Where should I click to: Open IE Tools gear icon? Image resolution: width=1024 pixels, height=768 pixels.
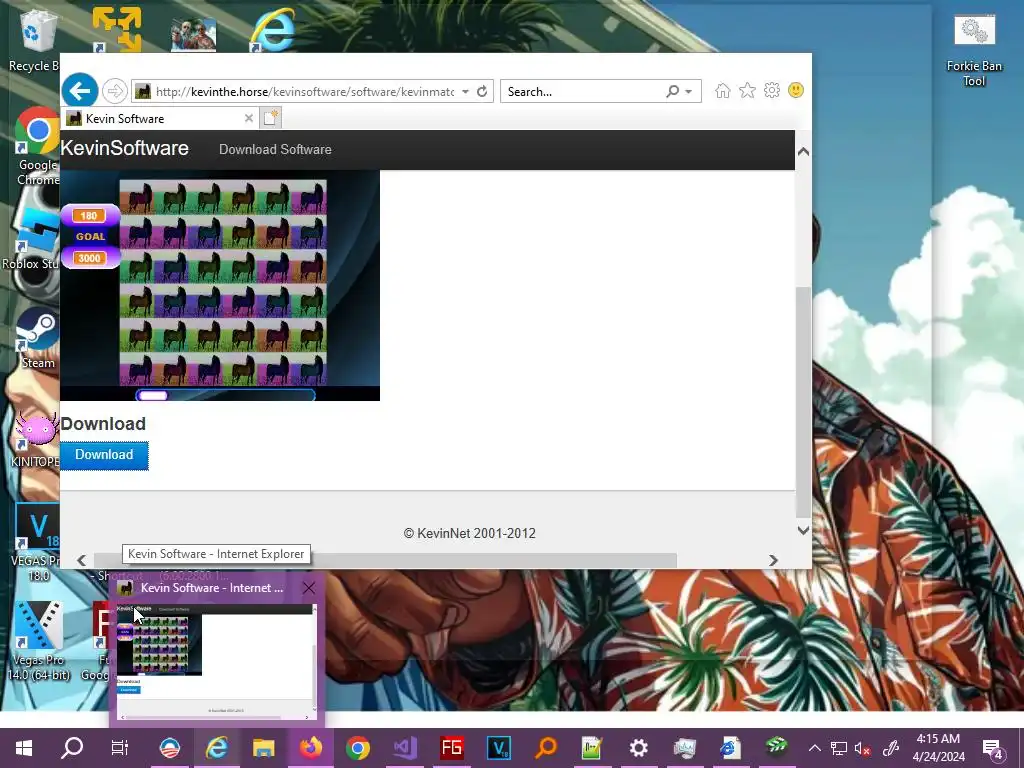coord(772,90)
